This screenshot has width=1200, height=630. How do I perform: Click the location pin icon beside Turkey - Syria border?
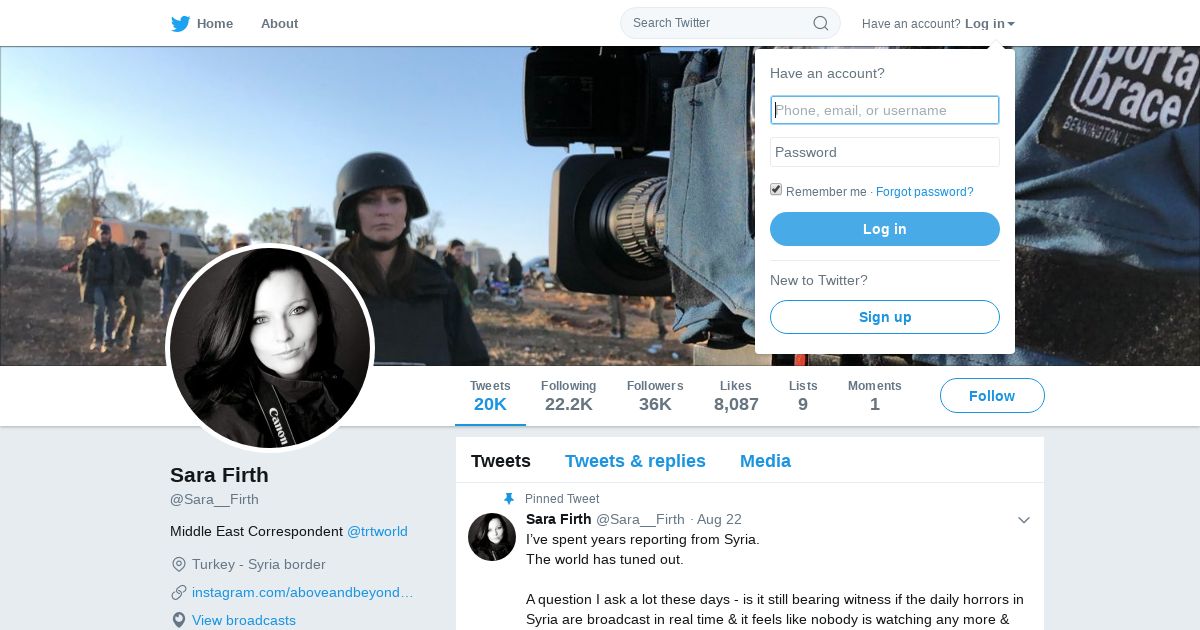[179, 564]
